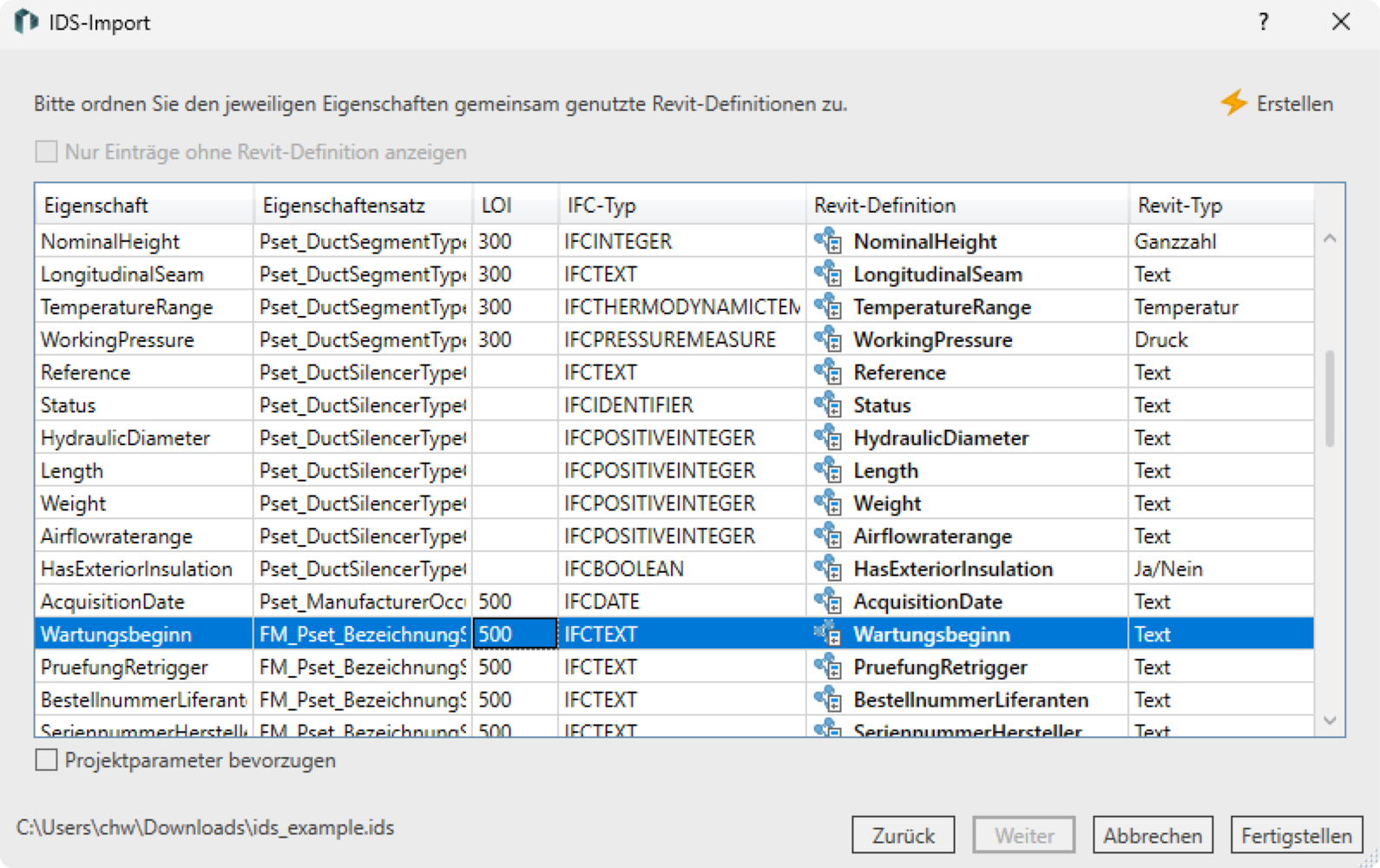Open help with the question mark button

[1264, 22]
